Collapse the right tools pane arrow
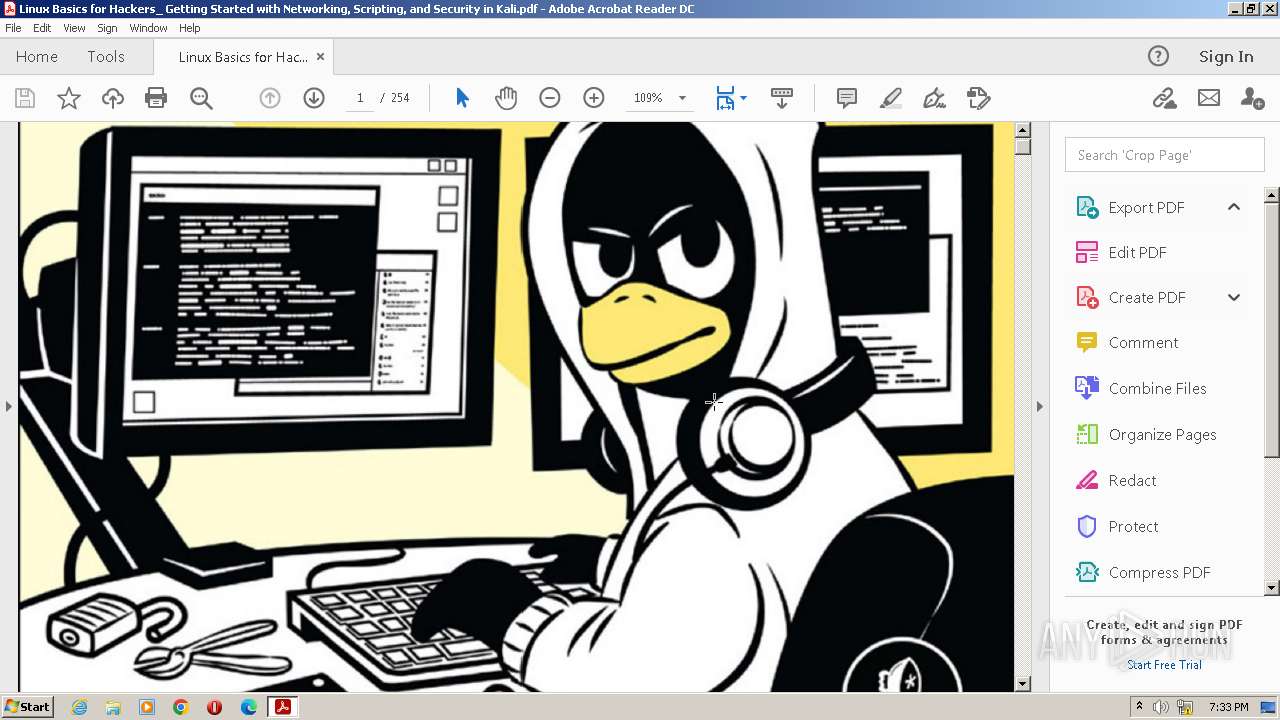1280x720 pixels. (x=1039, y=406)
